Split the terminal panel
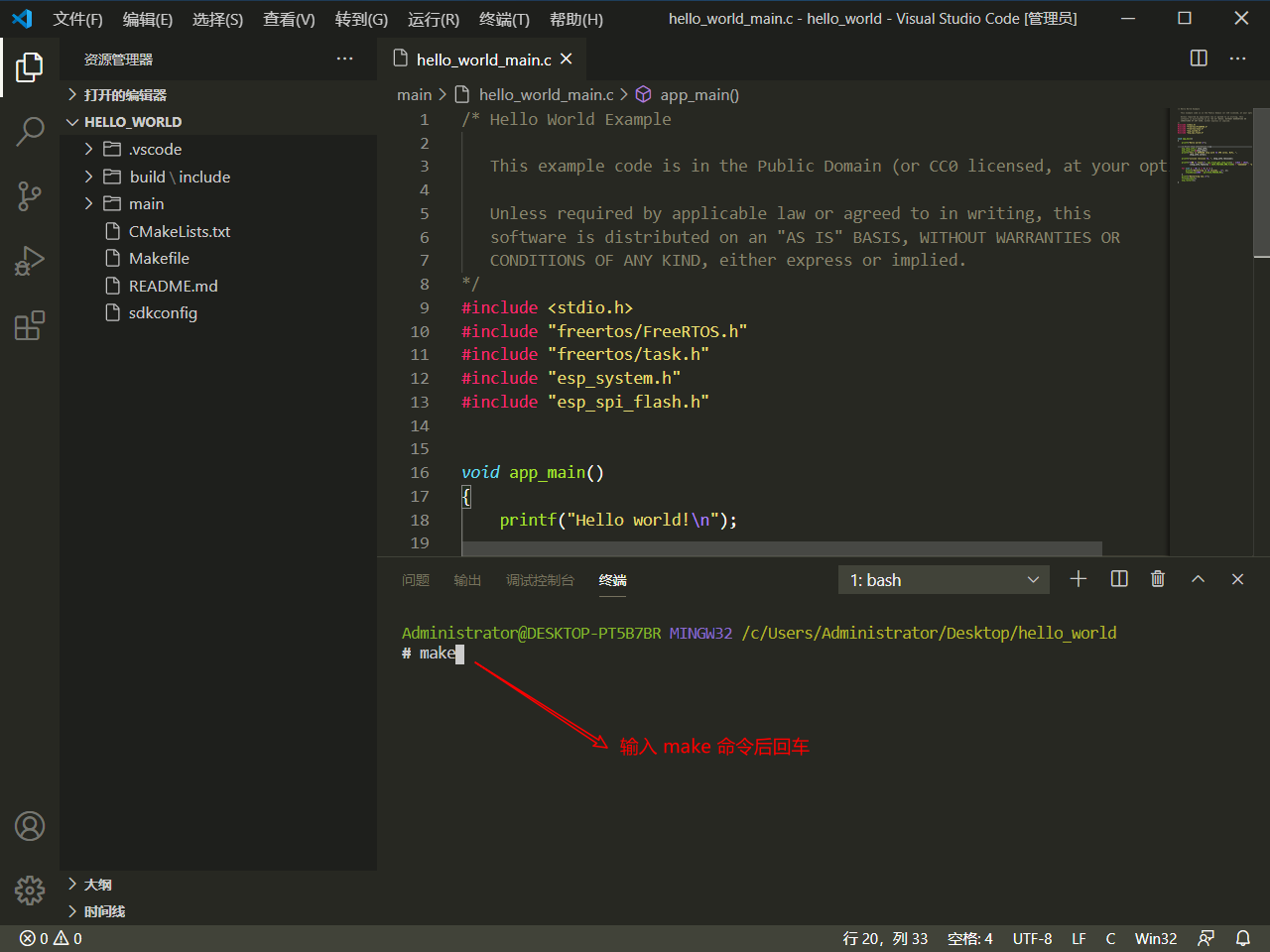 pos(1119,579)
